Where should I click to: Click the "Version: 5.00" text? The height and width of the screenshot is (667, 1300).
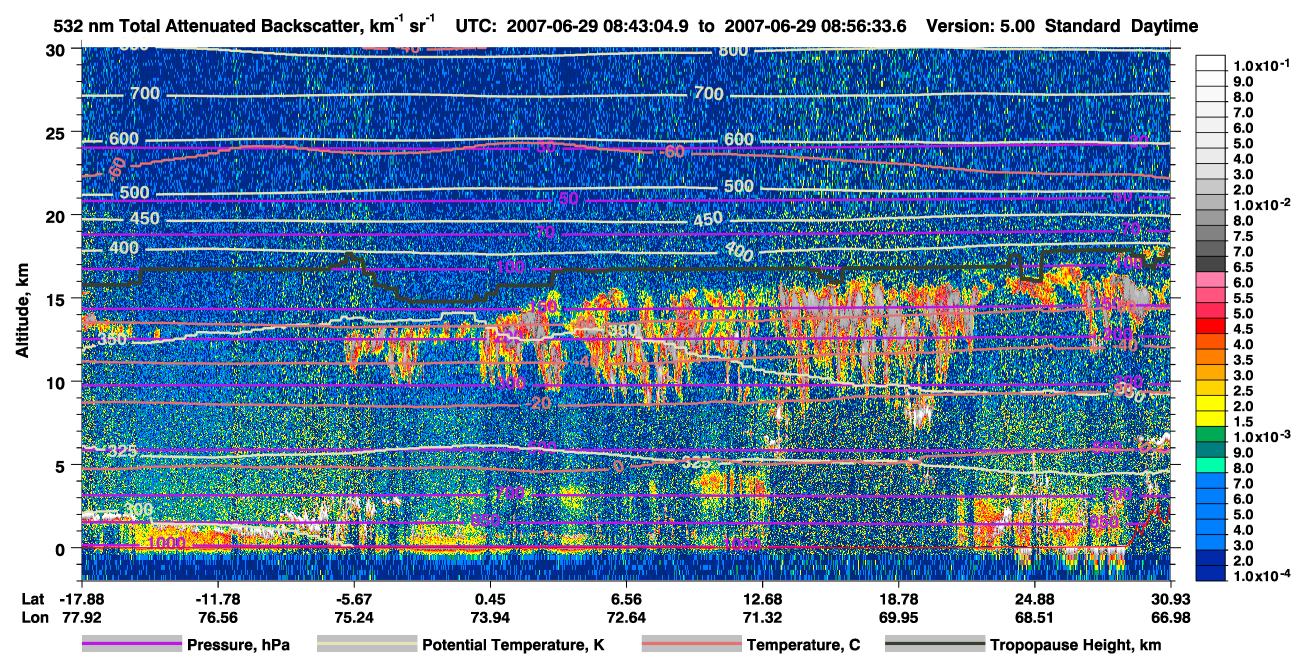(981, 26)
